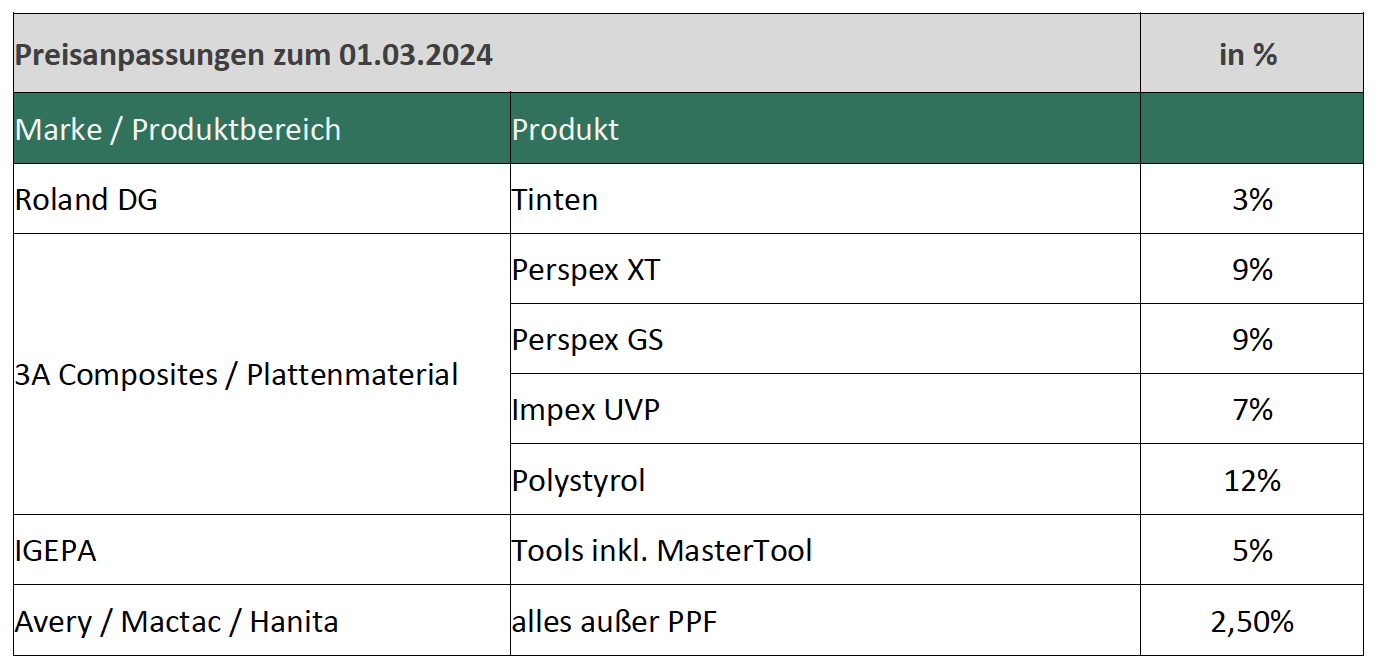Select the 'Polystyrol' cell

pyautogui.click(x=579, y=481)
